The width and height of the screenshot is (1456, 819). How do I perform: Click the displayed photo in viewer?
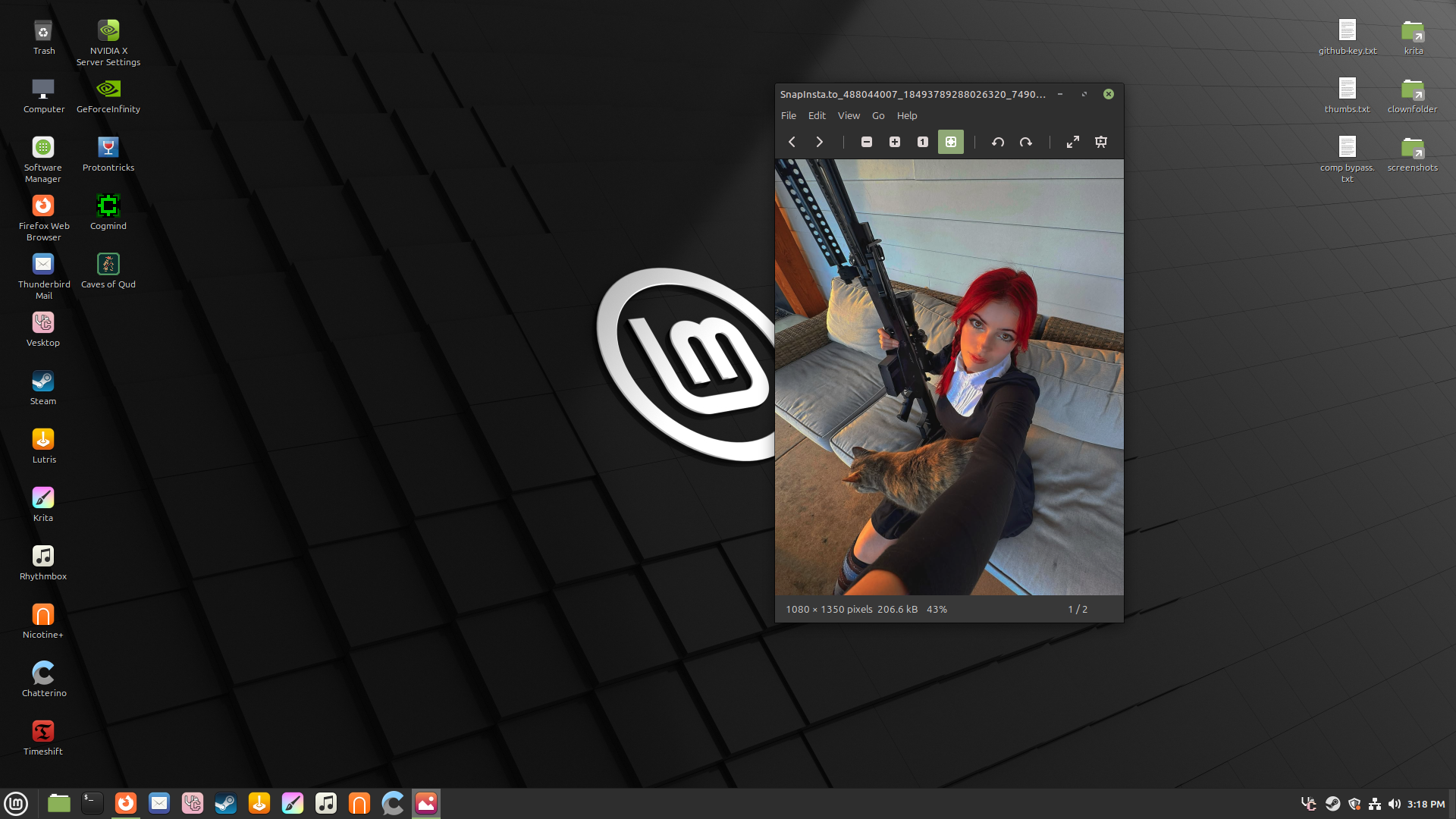pyautogui.click(x=949, y=377)
